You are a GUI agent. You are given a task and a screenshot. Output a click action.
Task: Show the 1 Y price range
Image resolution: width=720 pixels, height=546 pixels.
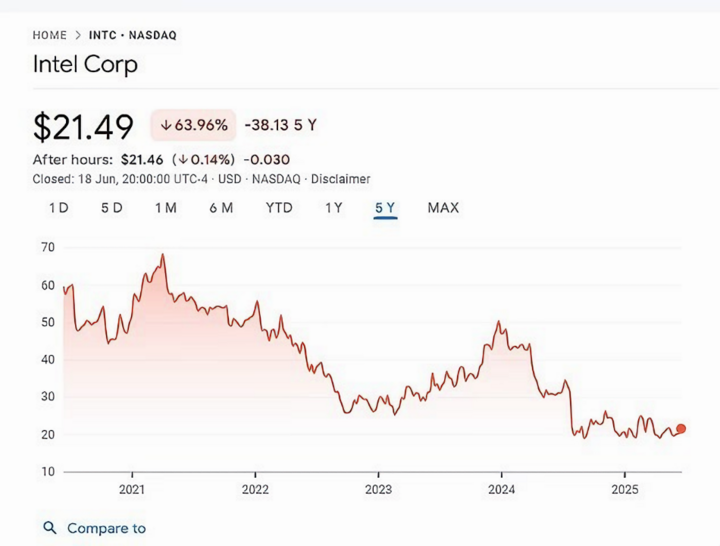[x=334, y=208]
